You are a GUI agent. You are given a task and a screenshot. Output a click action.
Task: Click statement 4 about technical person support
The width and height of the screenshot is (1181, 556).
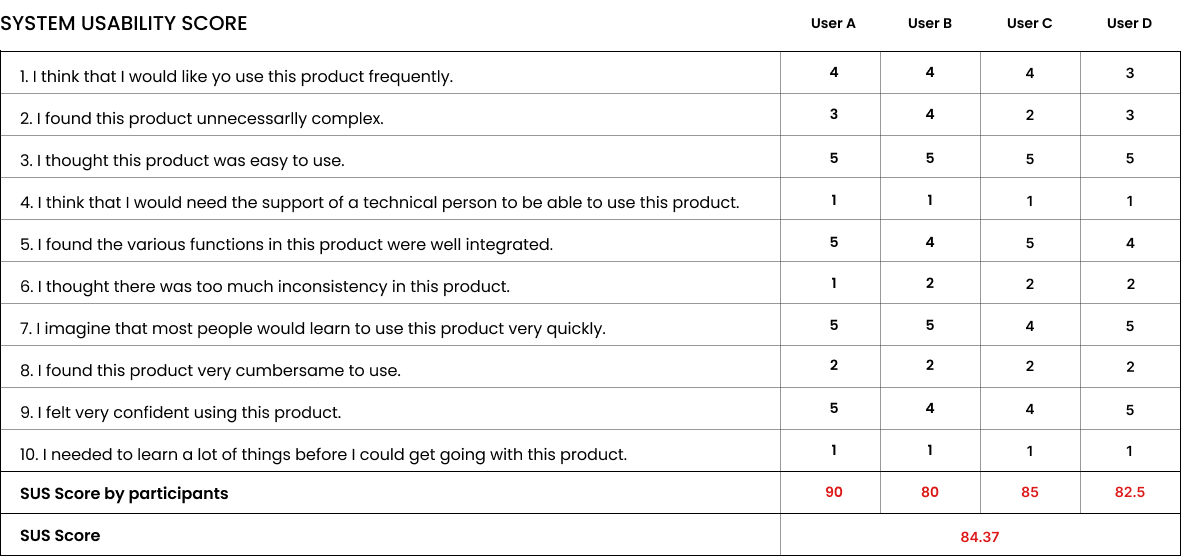click(x=380, y=202)
